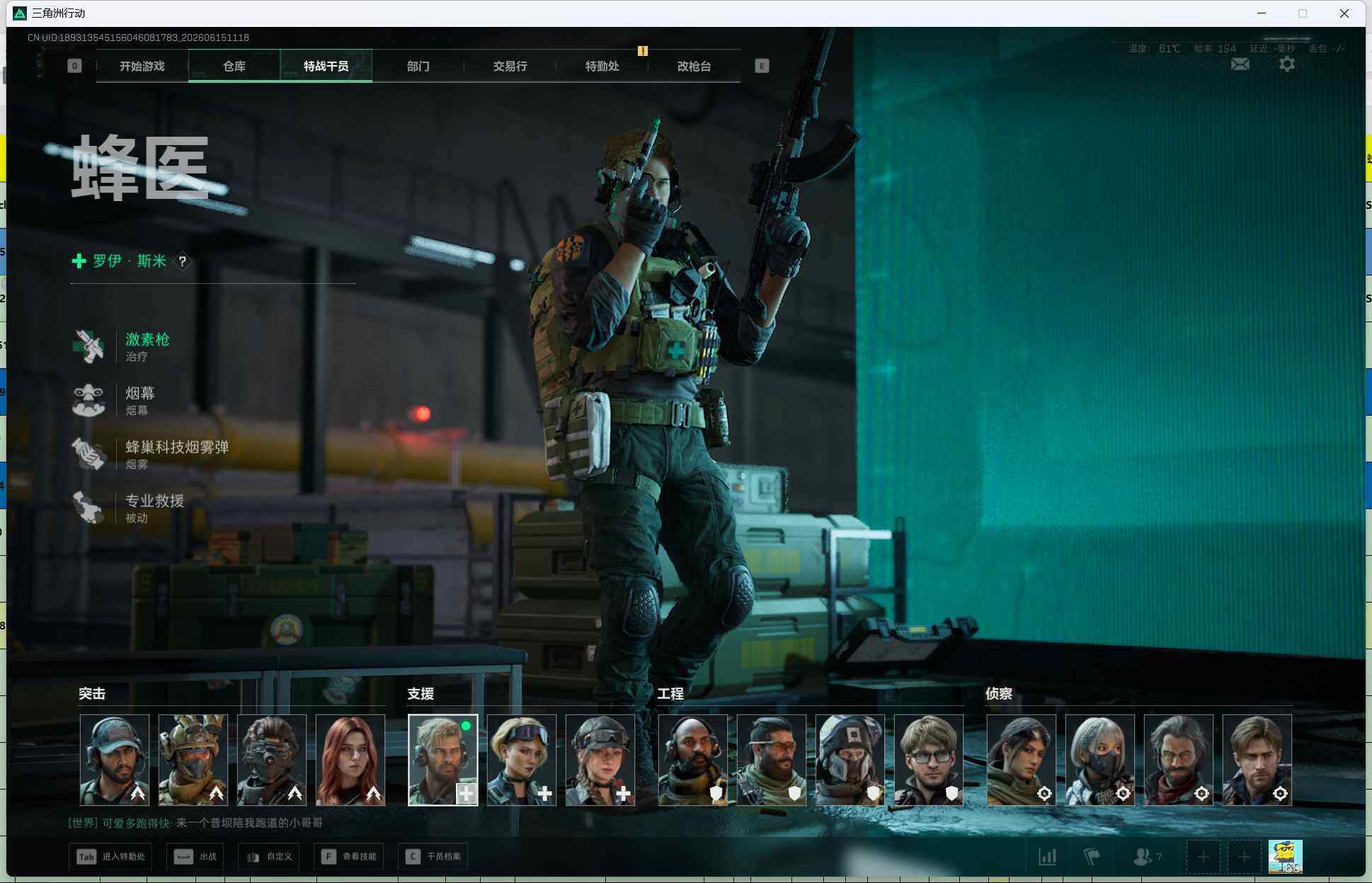This screenshot has height=883, width=1372.
Task: Open the bar chart statistics icon
Action: 1048,857
